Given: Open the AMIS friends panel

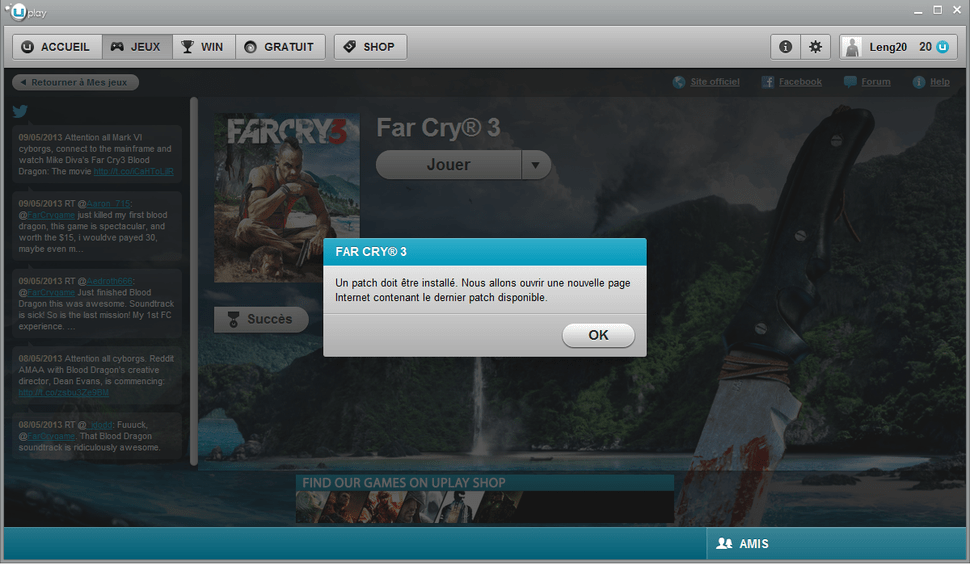Looking at the screenshot, I should coord(836,544).
